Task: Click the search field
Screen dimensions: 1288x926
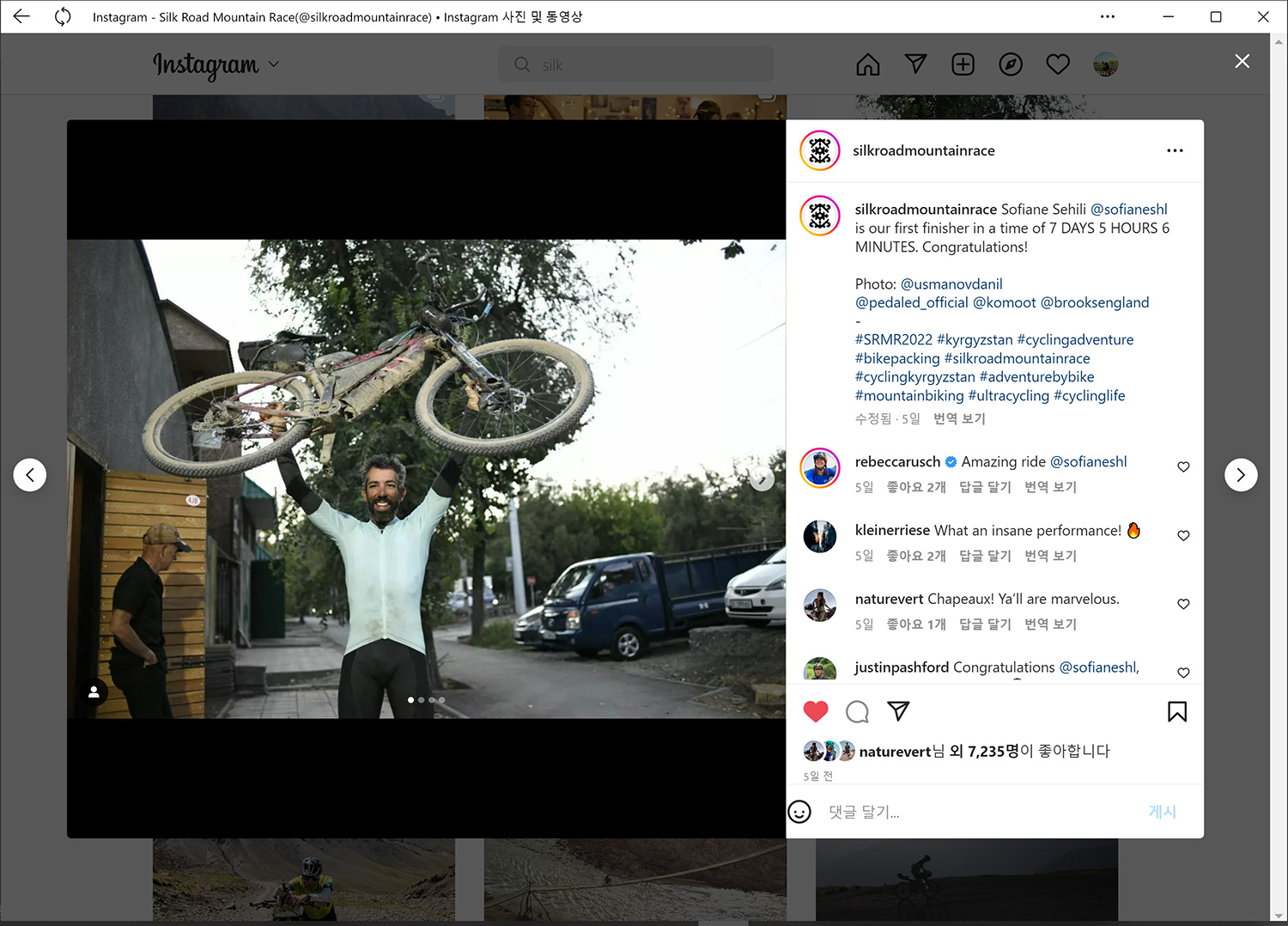Action: tap(635, 64)
